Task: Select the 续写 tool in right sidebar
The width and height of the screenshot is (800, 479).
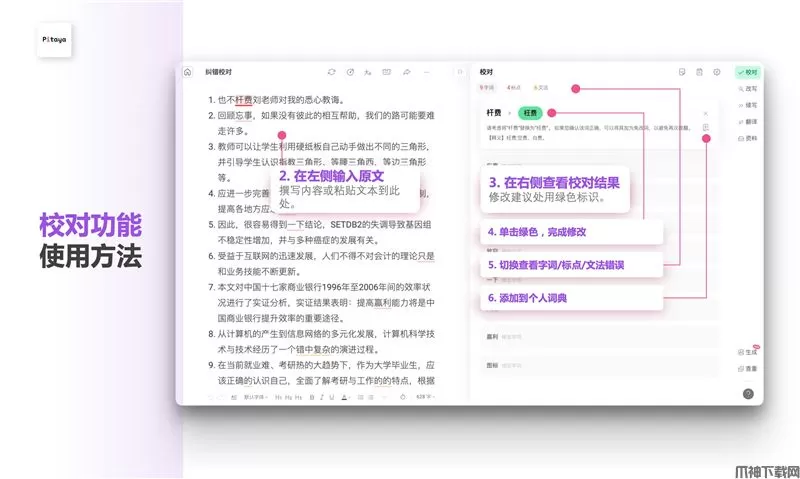Action: tap(747, 105)
